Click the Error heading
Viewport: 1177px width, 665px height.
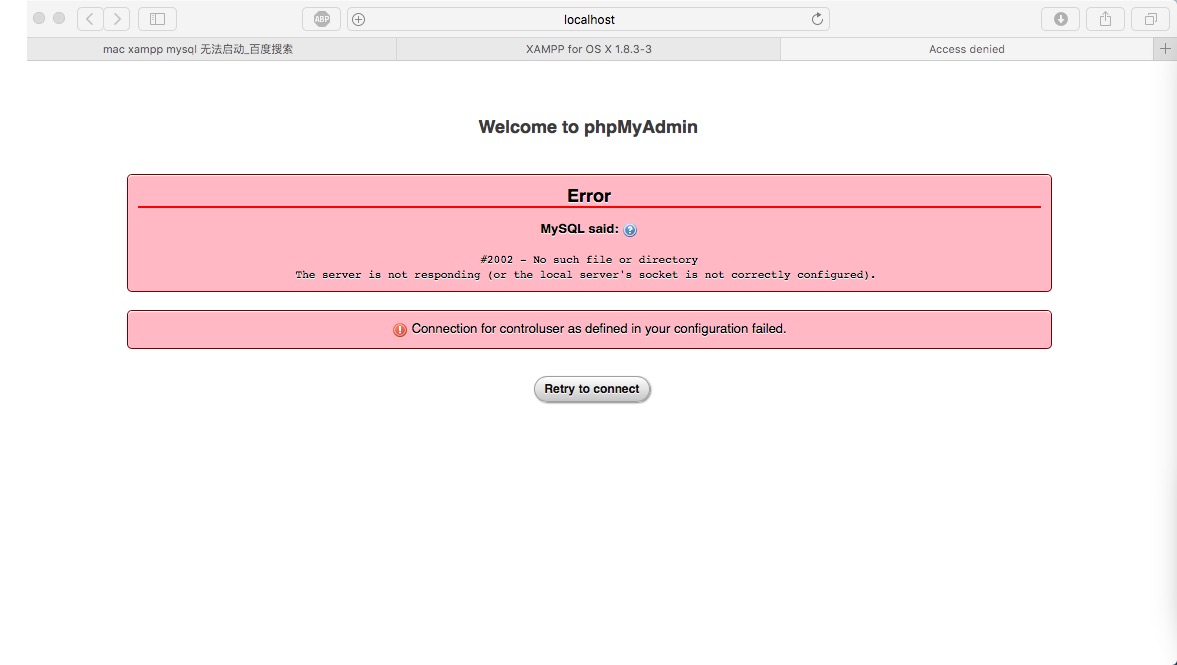[588, 196]
